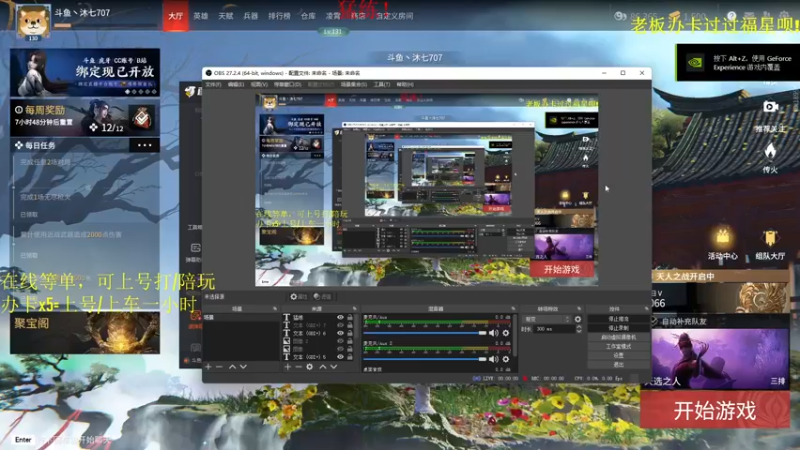800x450 pixels.
Task: Open the game camera icon at right edge
Action: [770, 107]
